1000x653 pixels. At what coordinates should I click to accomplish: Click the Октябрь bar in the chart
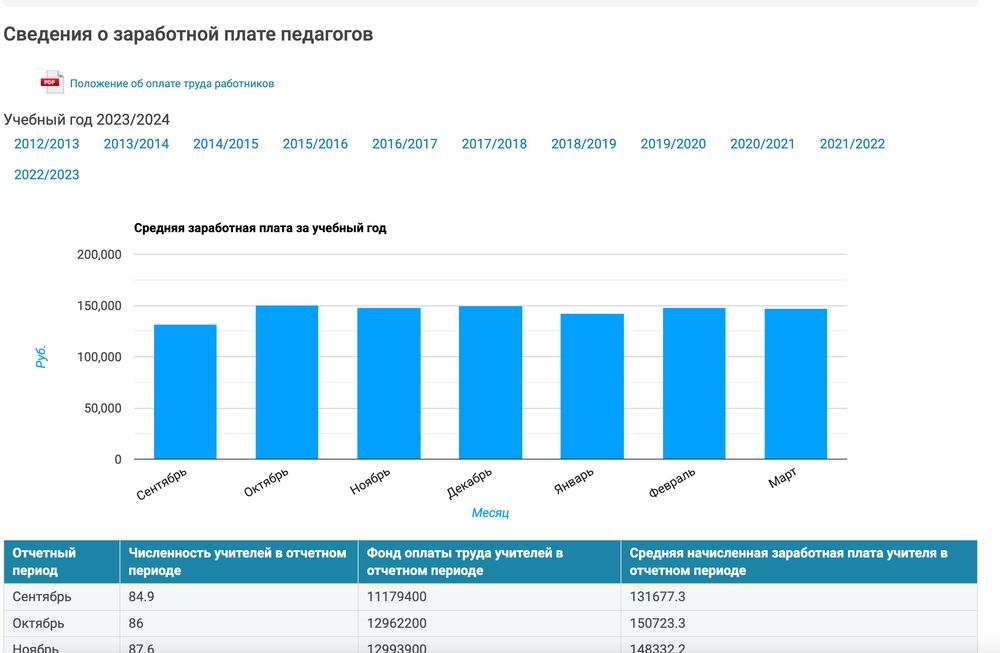click(x=287, y=382)
